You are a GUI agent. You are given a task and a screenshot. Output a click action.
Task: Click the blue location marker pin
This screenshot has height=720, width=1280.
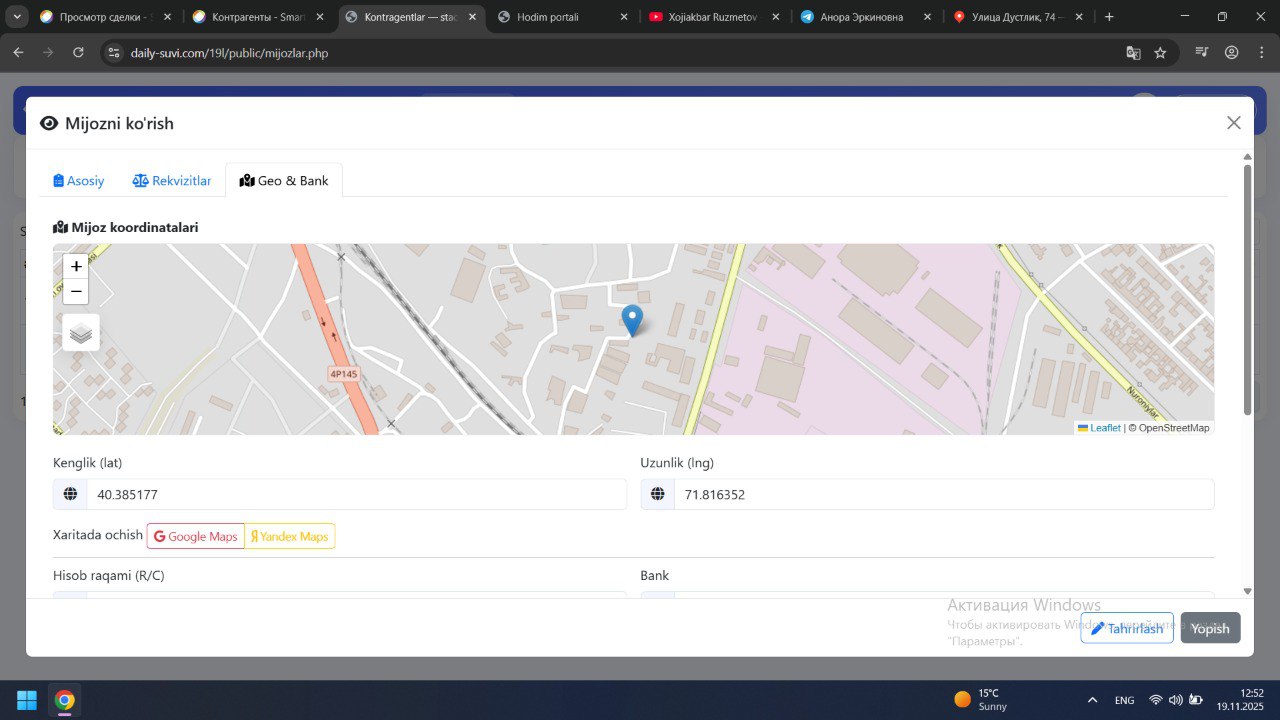click(x=632, y=320)
